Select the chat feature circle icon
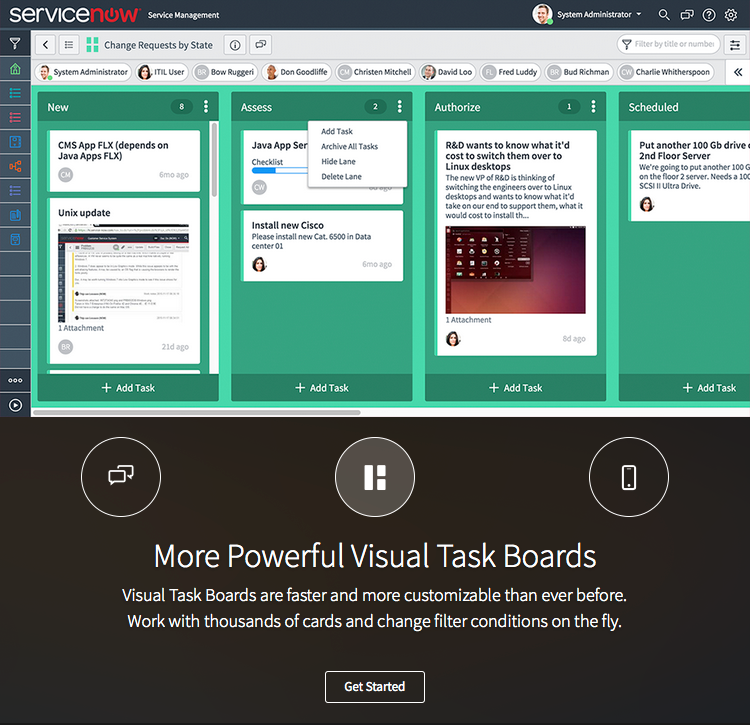 coord(121,477)
